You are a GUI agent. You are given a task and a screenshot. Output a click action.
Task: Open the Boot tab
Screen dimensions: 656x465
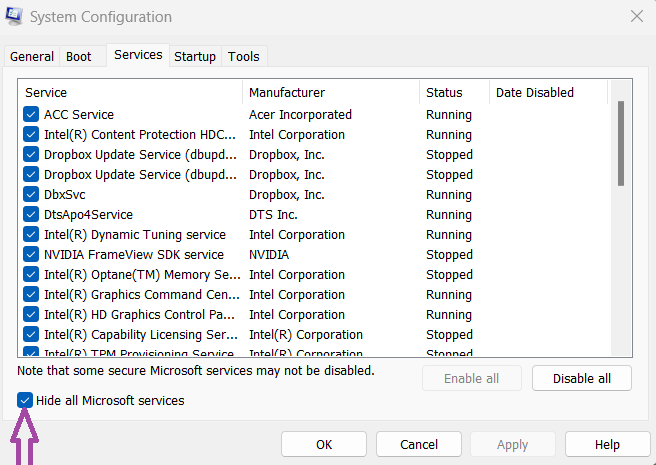pos(79,57)
